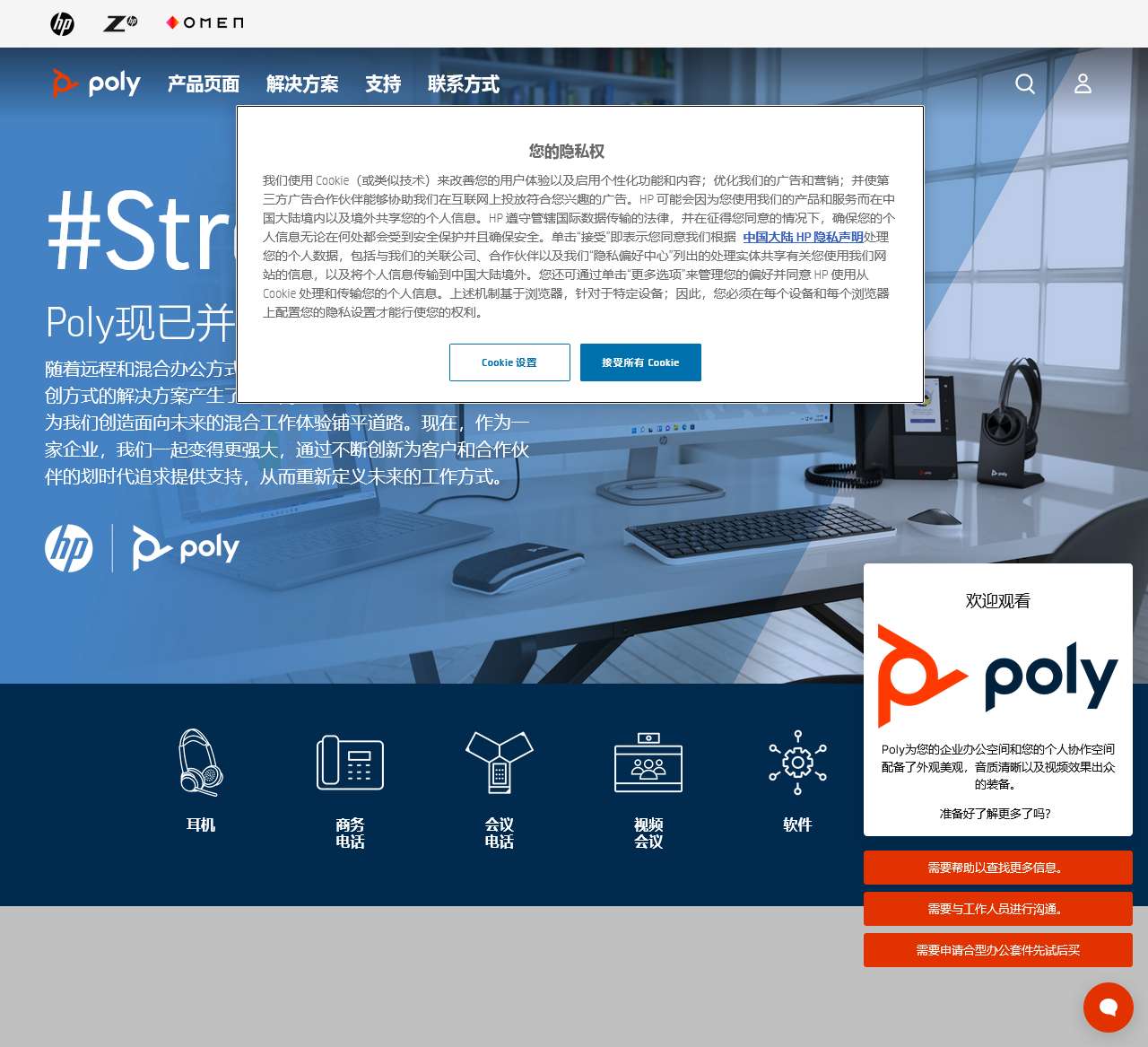Select the software gear icon above 软件

[x=797, y=763]
